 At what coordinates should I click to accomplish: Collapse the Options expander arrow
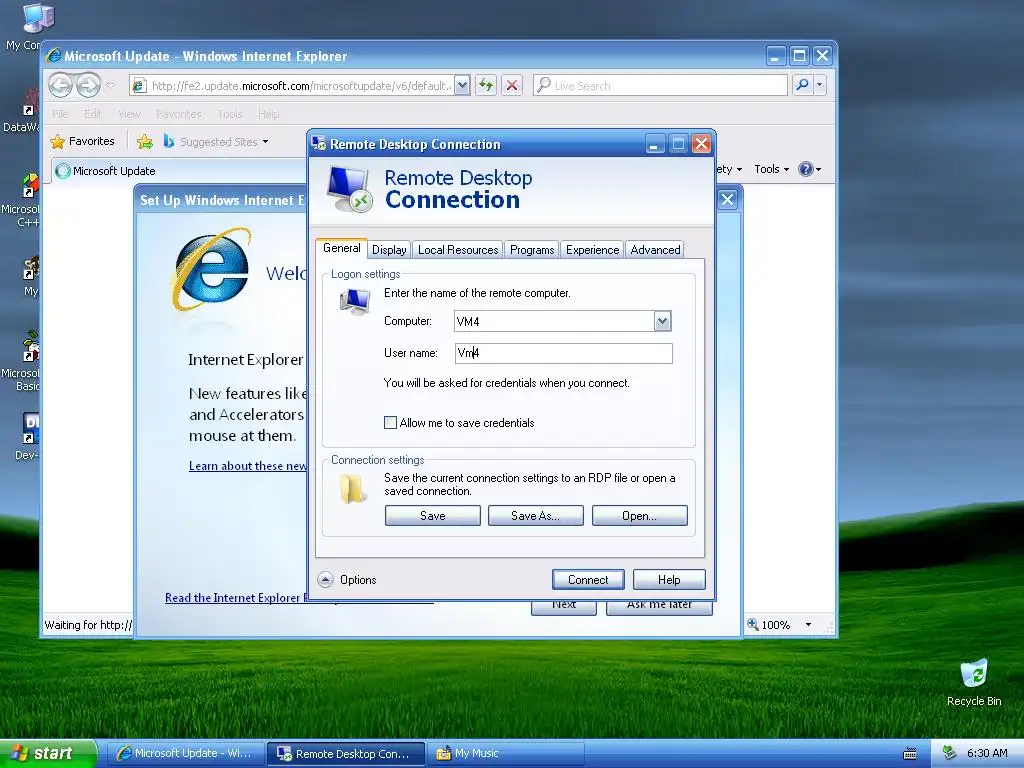pyautogui.click(x=325, y=579)
